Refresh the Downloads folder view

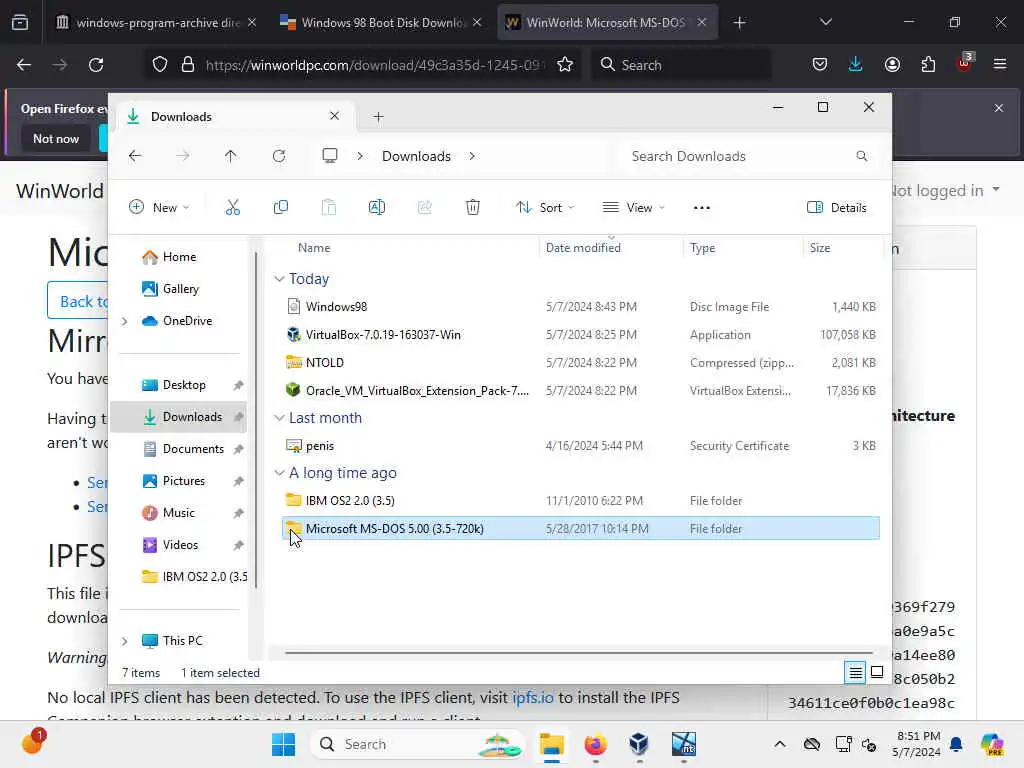279,156
